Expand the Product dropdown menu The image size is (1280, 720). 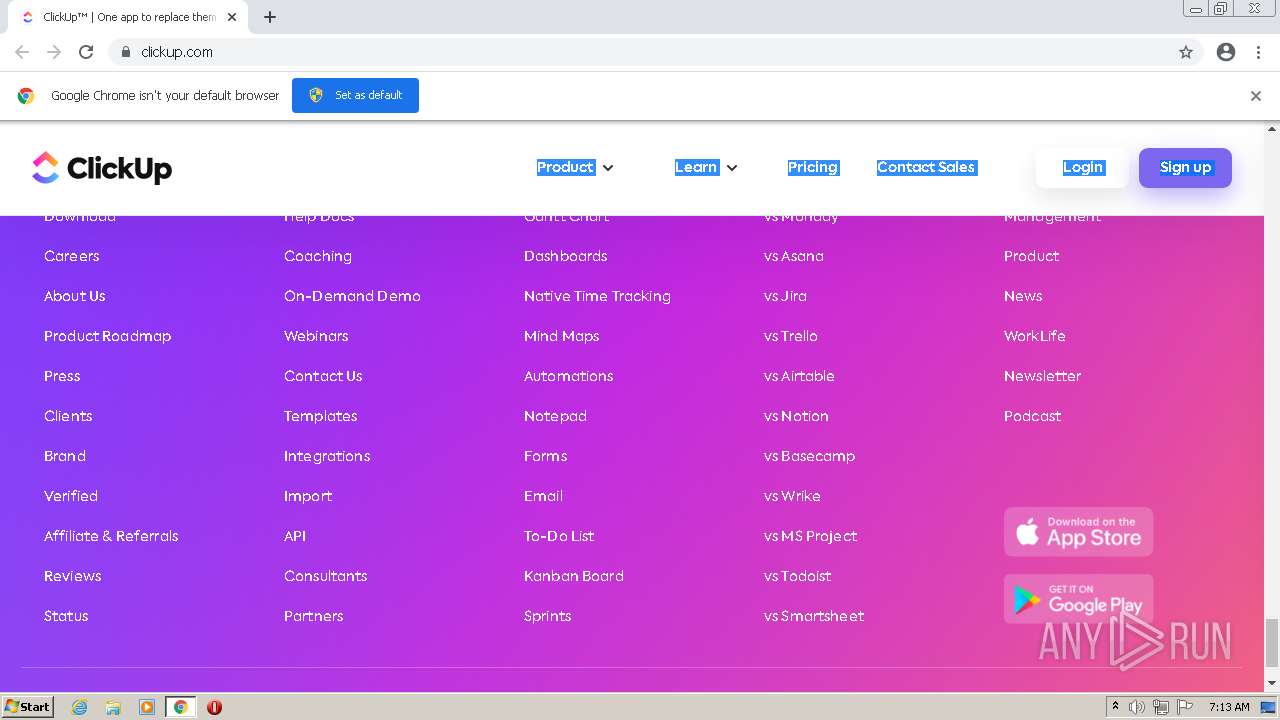575,167
